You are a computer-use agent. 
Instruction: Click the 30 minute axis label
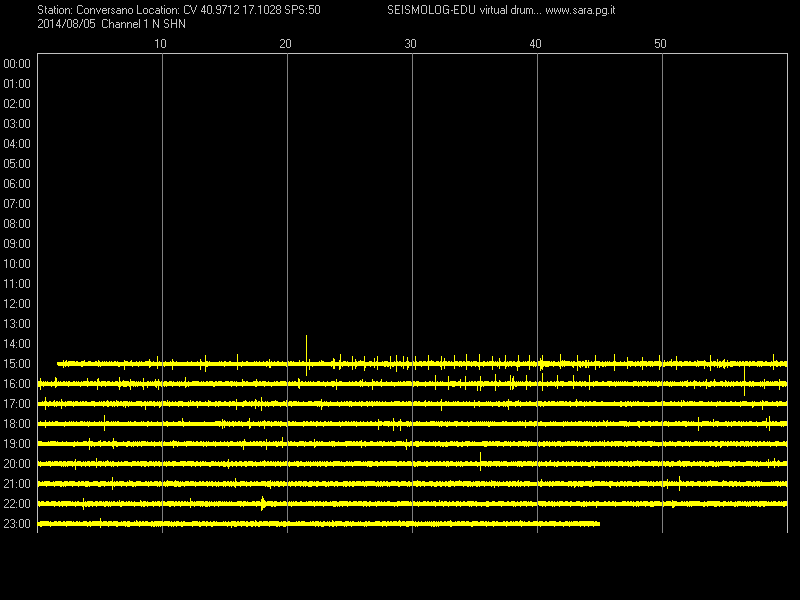point(410,44)
